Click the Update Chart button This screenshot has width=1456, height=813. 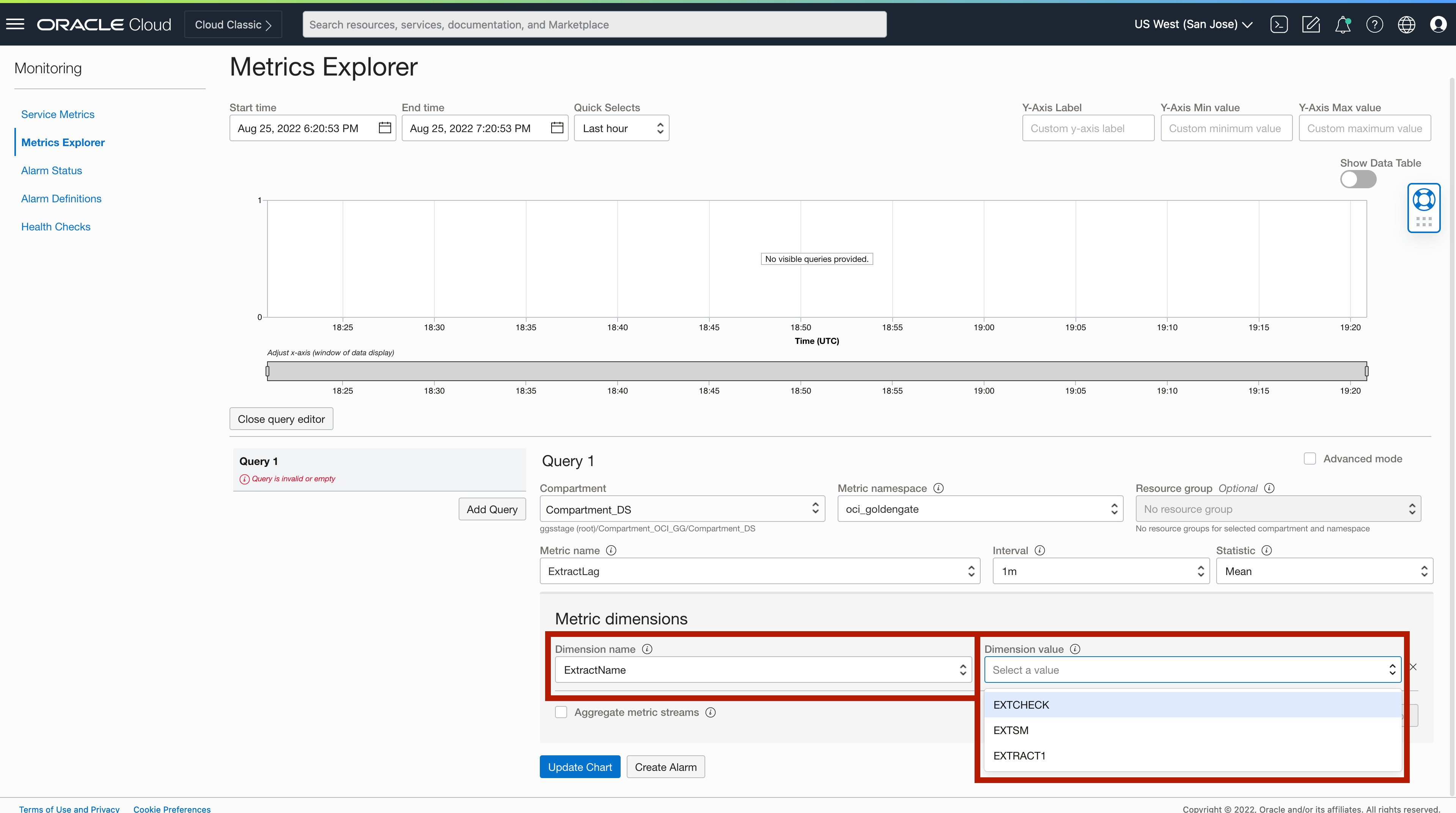pos(579,767)
